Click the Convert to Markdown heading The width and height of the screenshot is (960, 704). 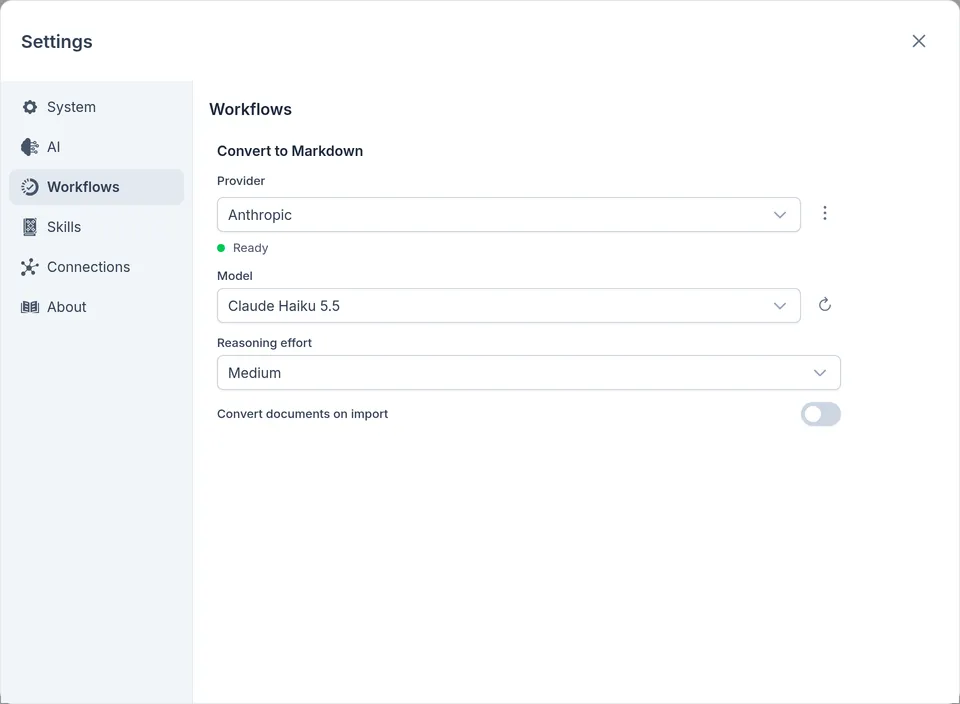(290, 151)
